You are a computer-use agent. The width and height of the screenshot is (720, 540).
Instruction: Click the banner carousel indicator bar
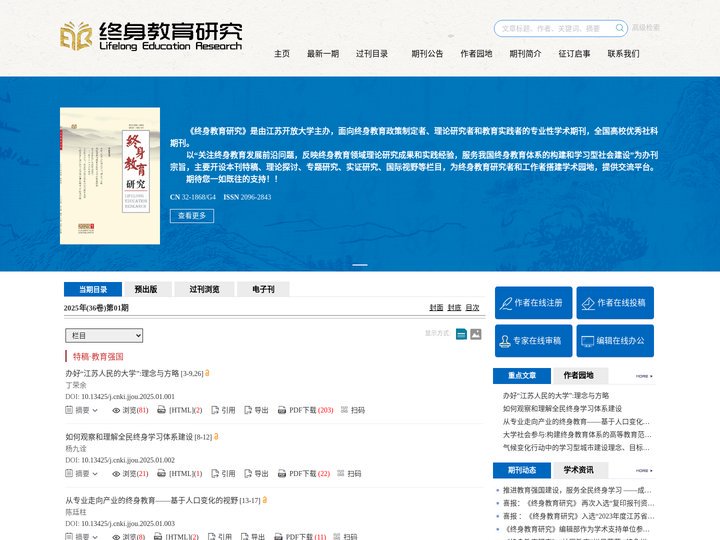(360, 264)
